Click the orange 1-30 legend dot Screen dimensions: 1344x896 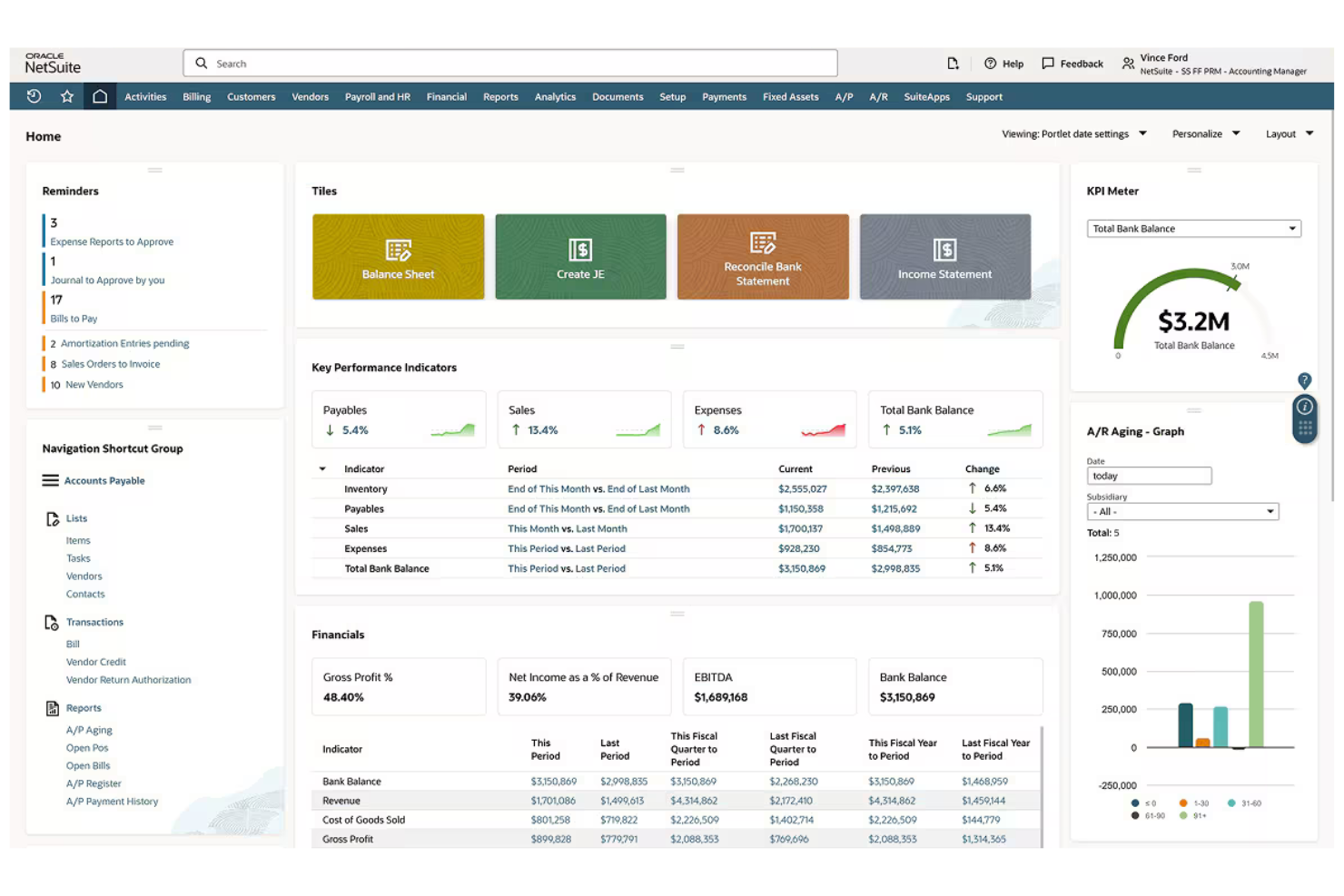1182,803
